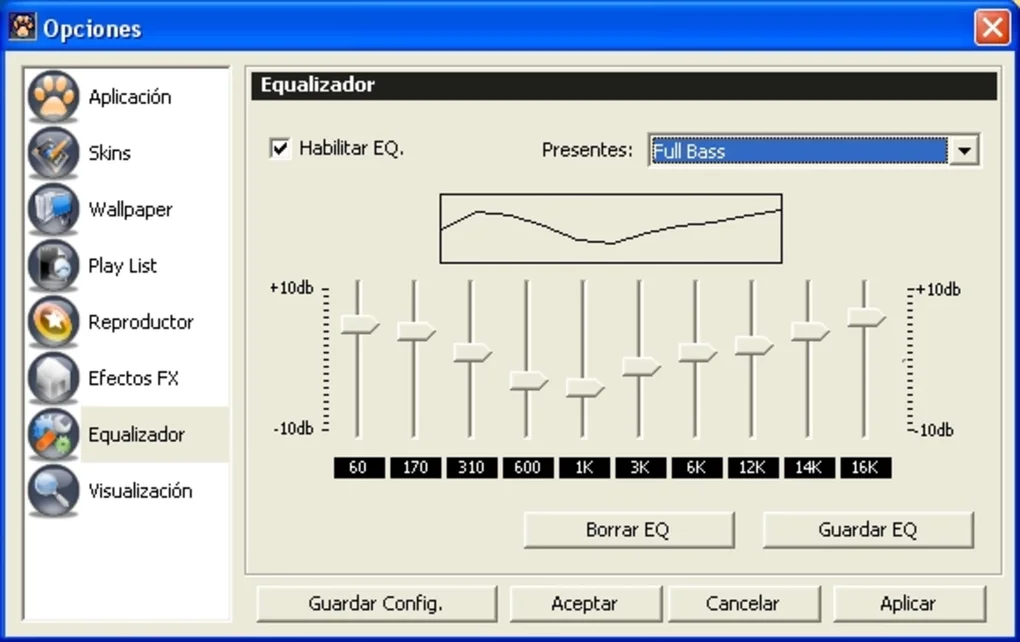
Task: Open the Visualización section label
Action: click(x=140, y=490)
